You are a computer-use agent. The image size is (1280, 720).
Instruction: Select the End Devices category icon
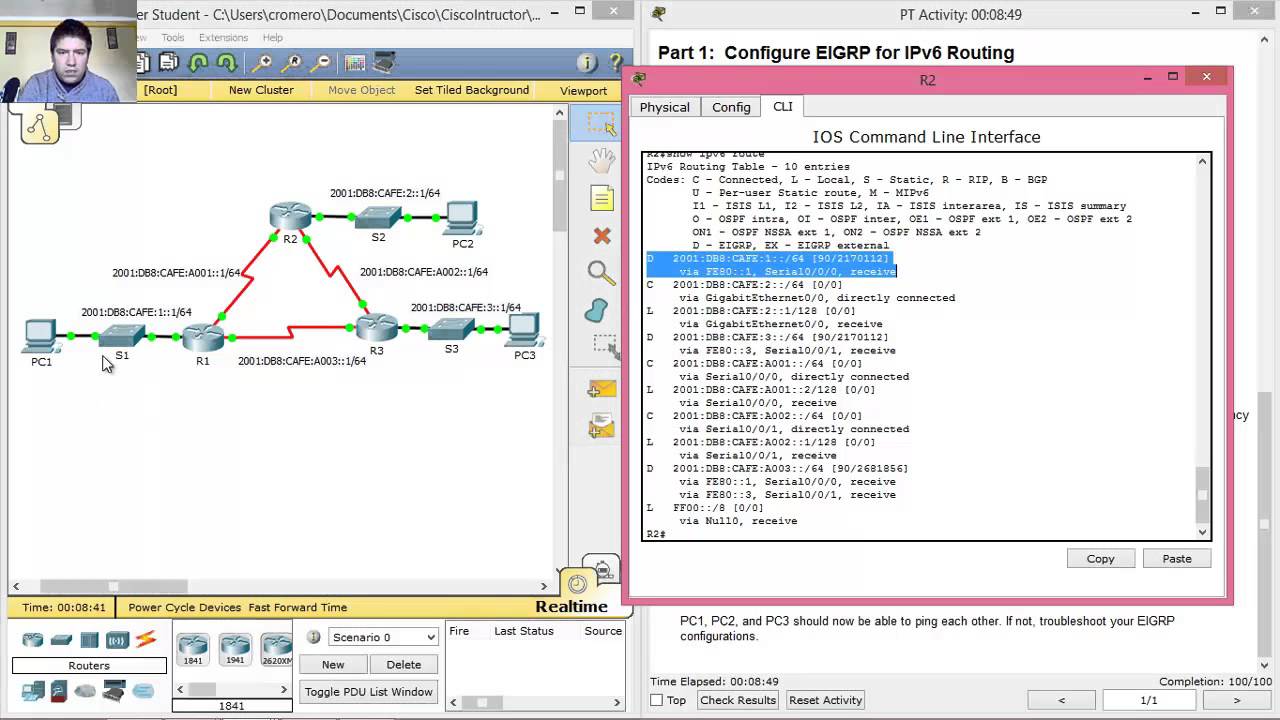pos(33,690)
